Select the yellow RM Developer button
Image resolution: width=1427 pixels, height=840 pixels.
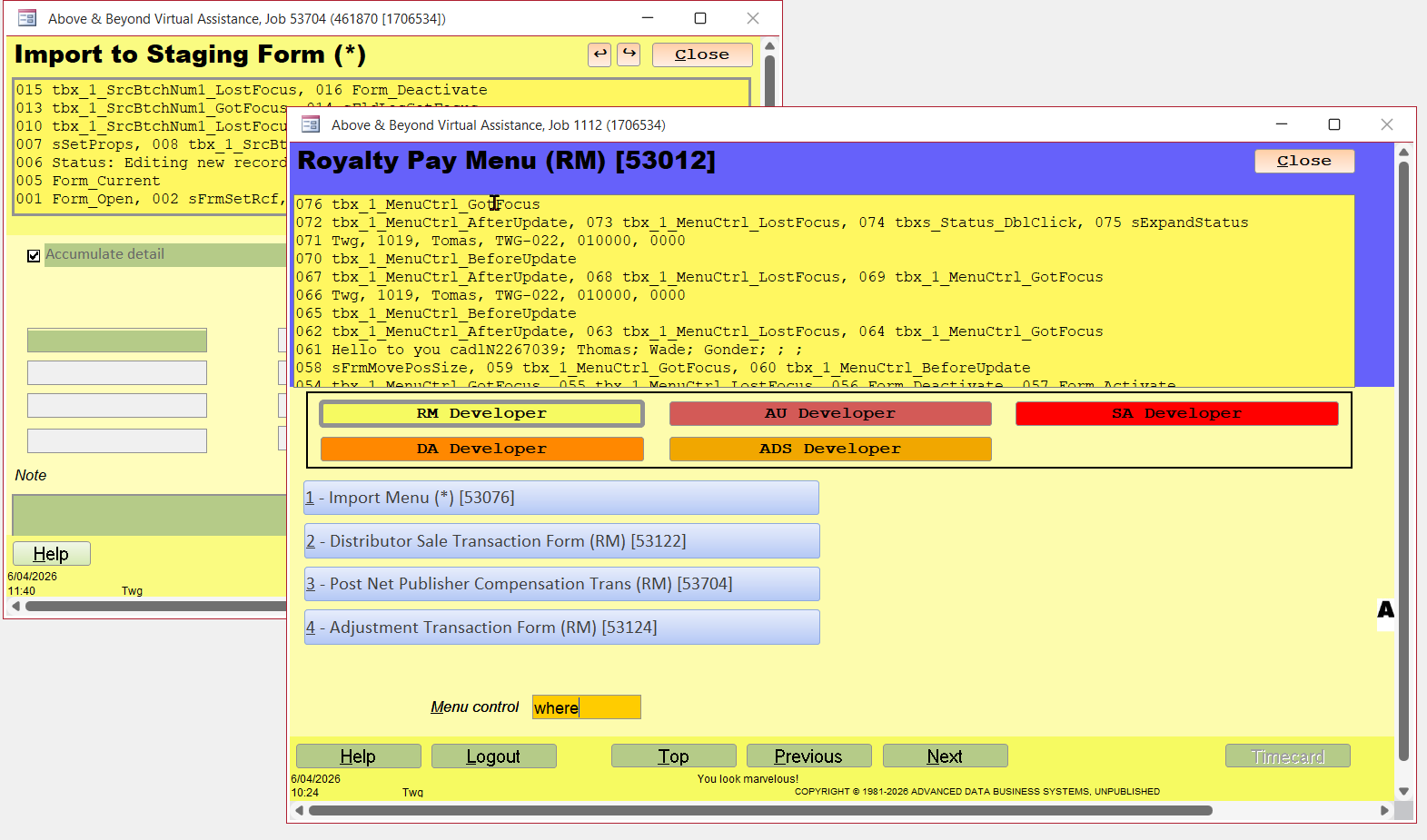(x=481, y=414)
